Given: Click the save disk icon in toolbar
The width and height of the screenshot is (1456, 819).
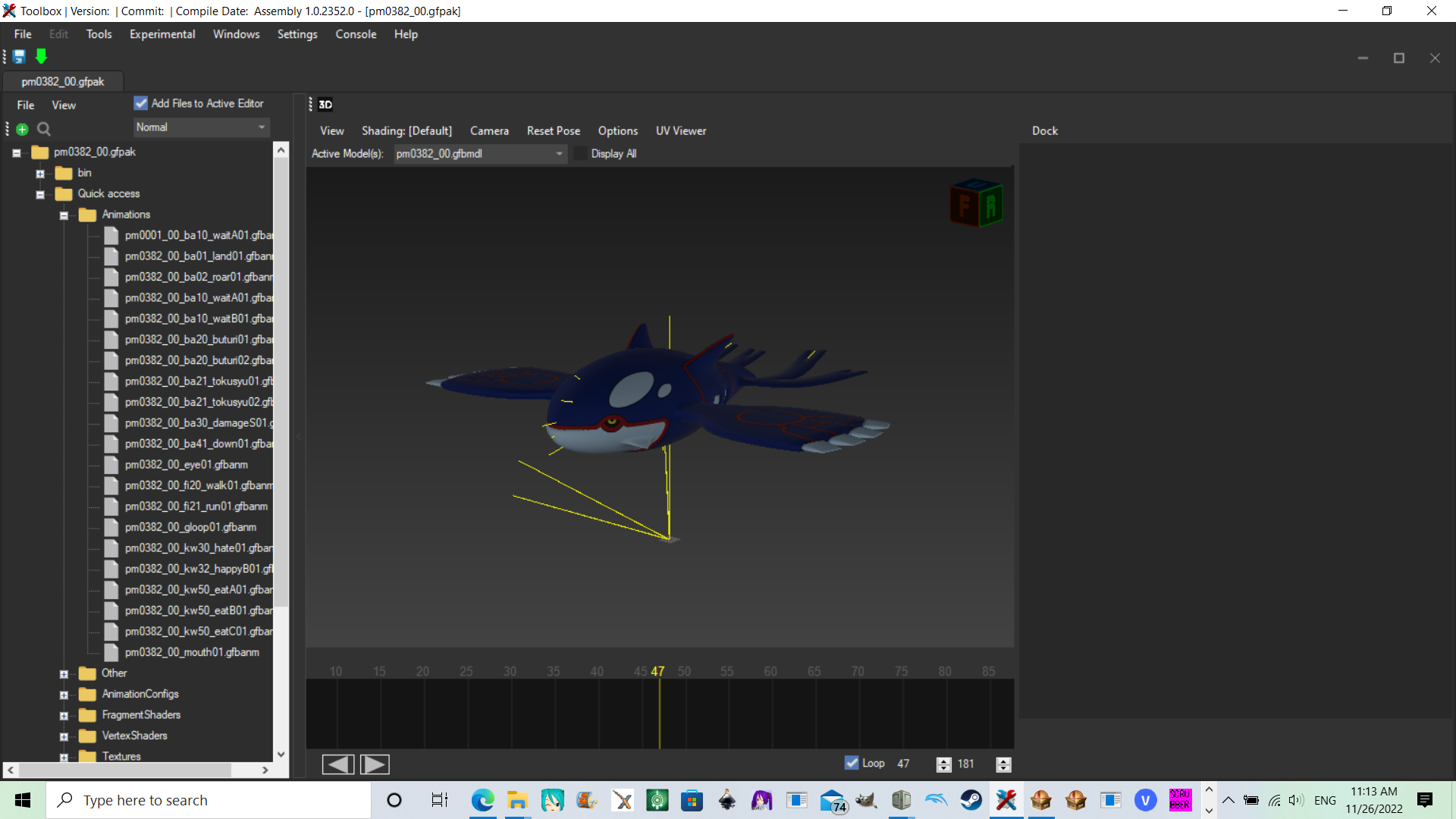Looking at the screenshot, I should (x=19, y=56).
